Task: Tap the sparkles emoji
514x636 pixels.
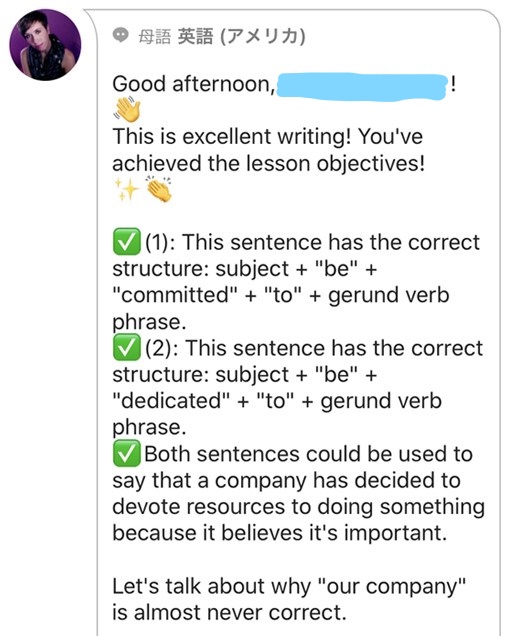Action: (127, 189)
